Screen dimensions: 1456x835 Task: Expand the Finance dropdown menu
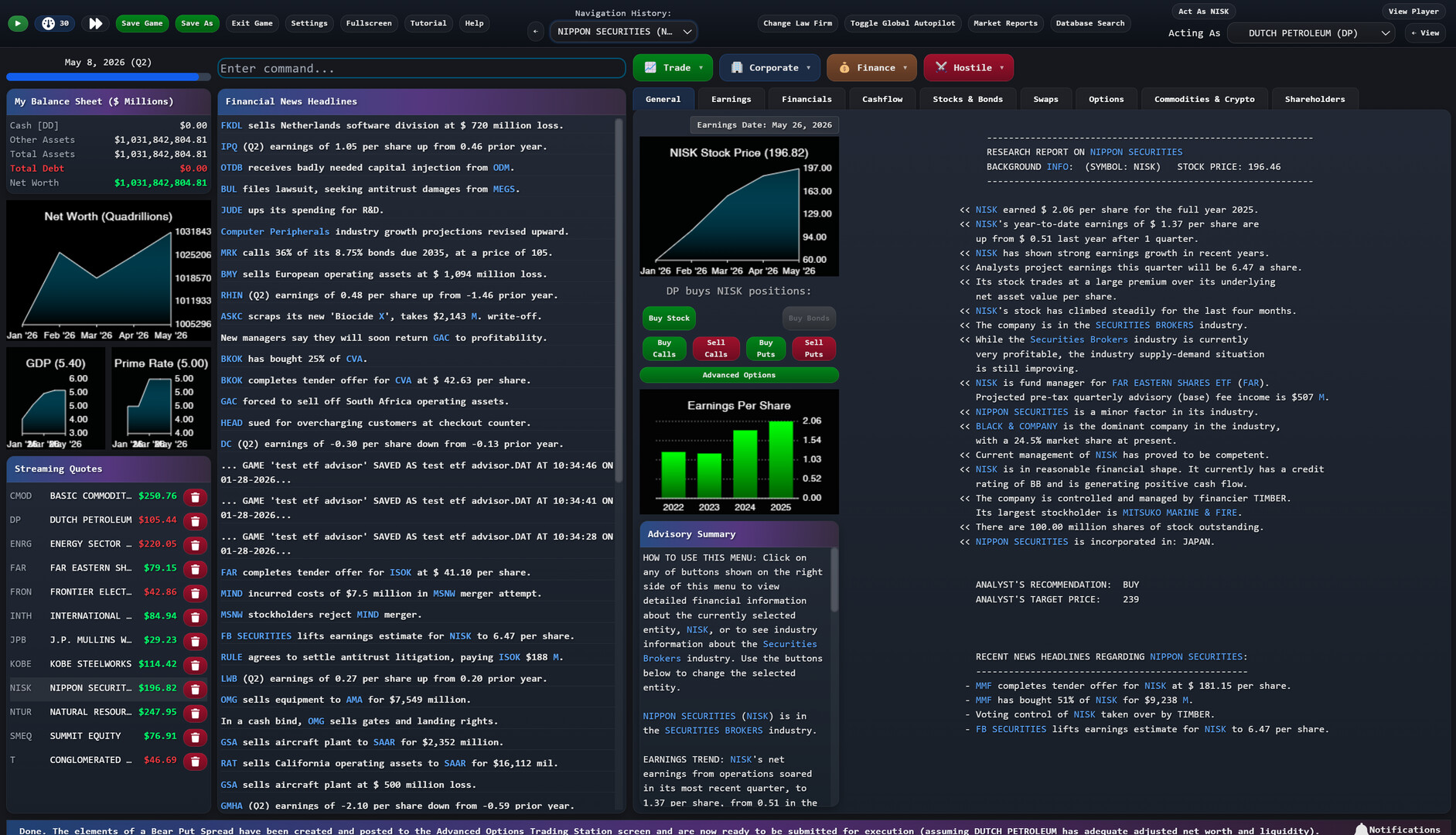click(871, 68)
